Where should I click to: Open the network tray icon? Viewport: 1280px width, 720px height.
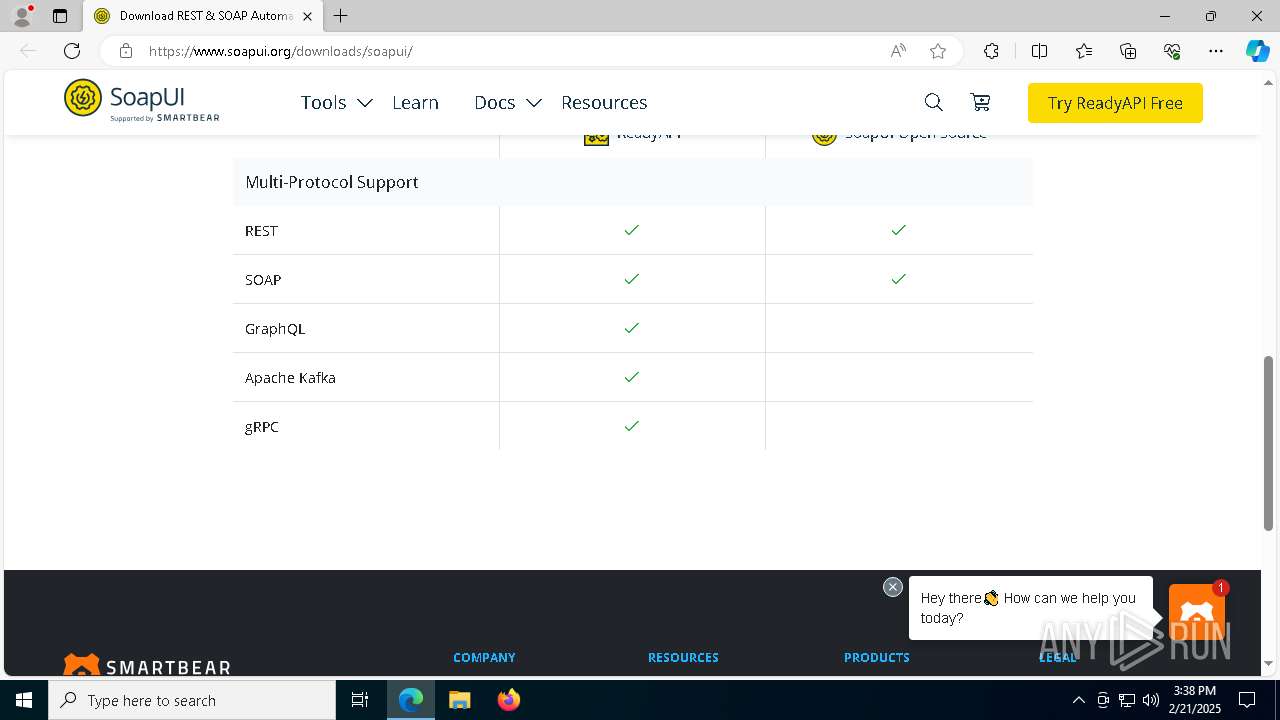click(x=1127, y=700)
